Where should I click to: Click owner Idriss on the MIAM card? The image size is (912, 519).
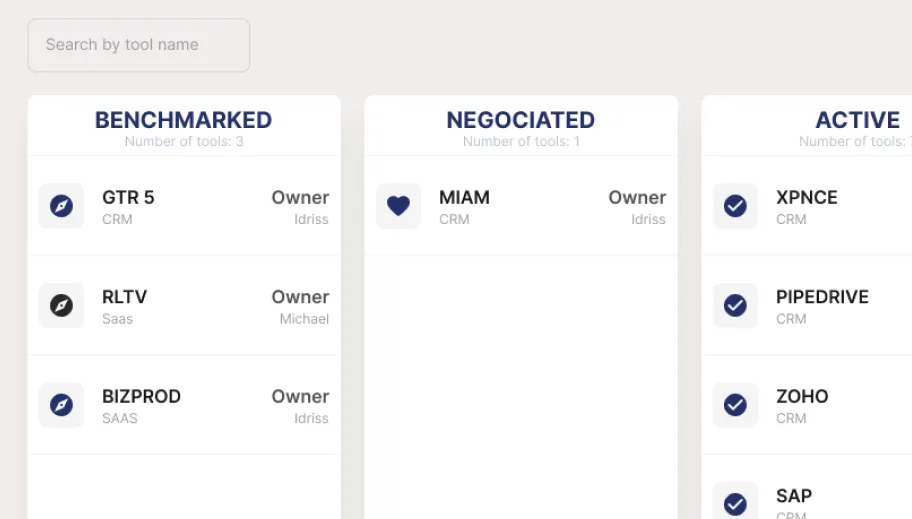(x=649, y=219)
